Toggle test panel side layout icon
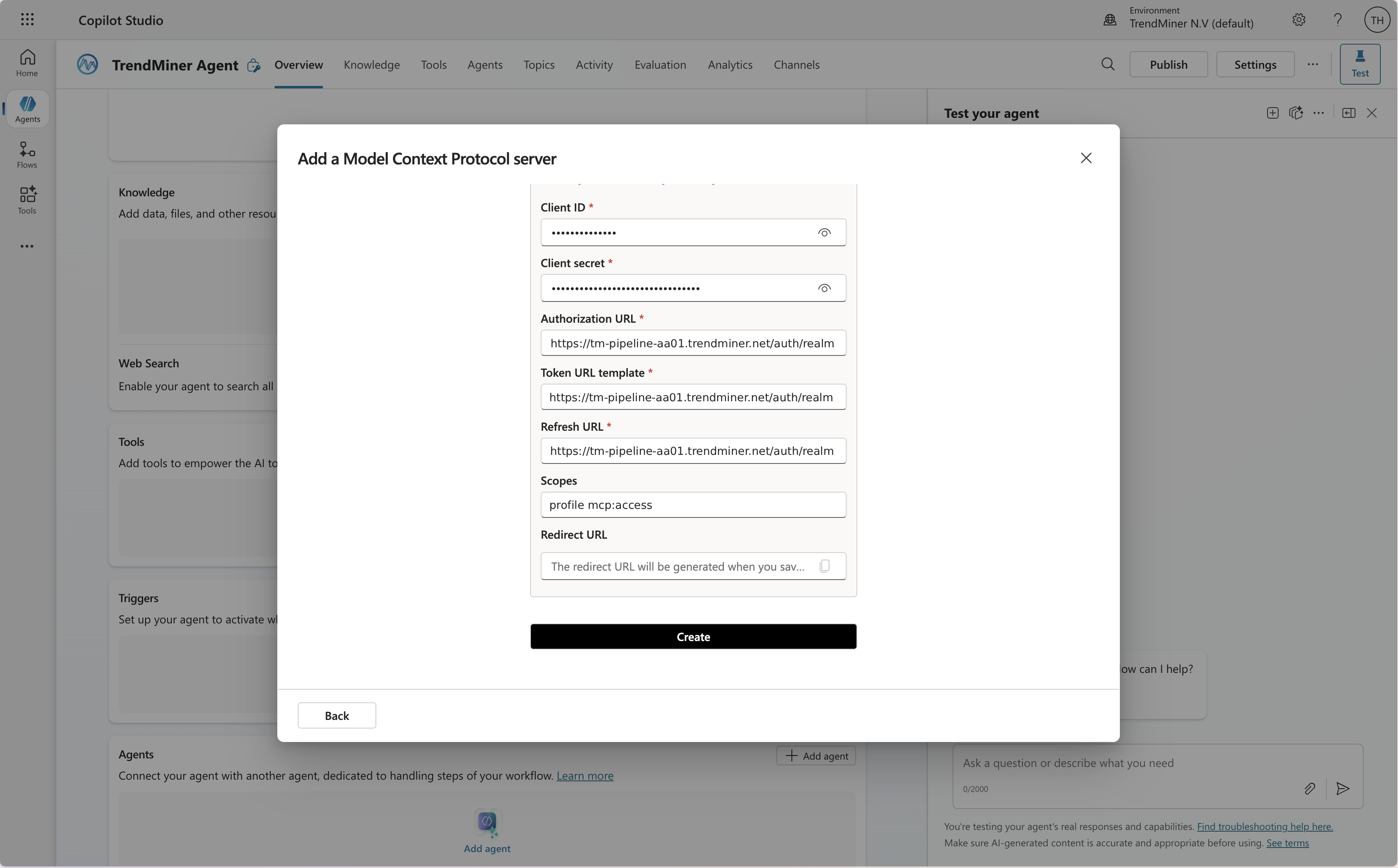 tap(1349, 113)
